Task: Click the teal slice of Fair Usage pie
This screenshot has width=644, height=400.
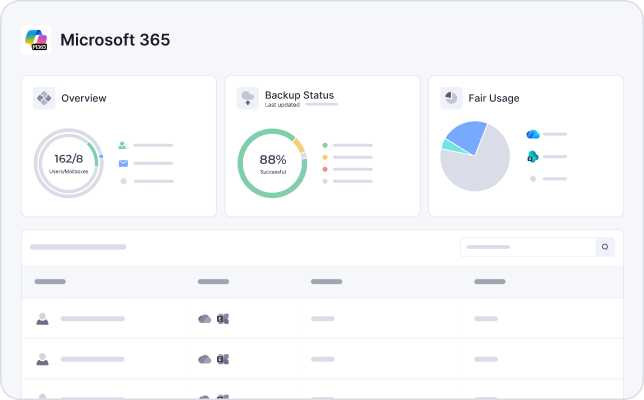Action: tap(451, 147)
